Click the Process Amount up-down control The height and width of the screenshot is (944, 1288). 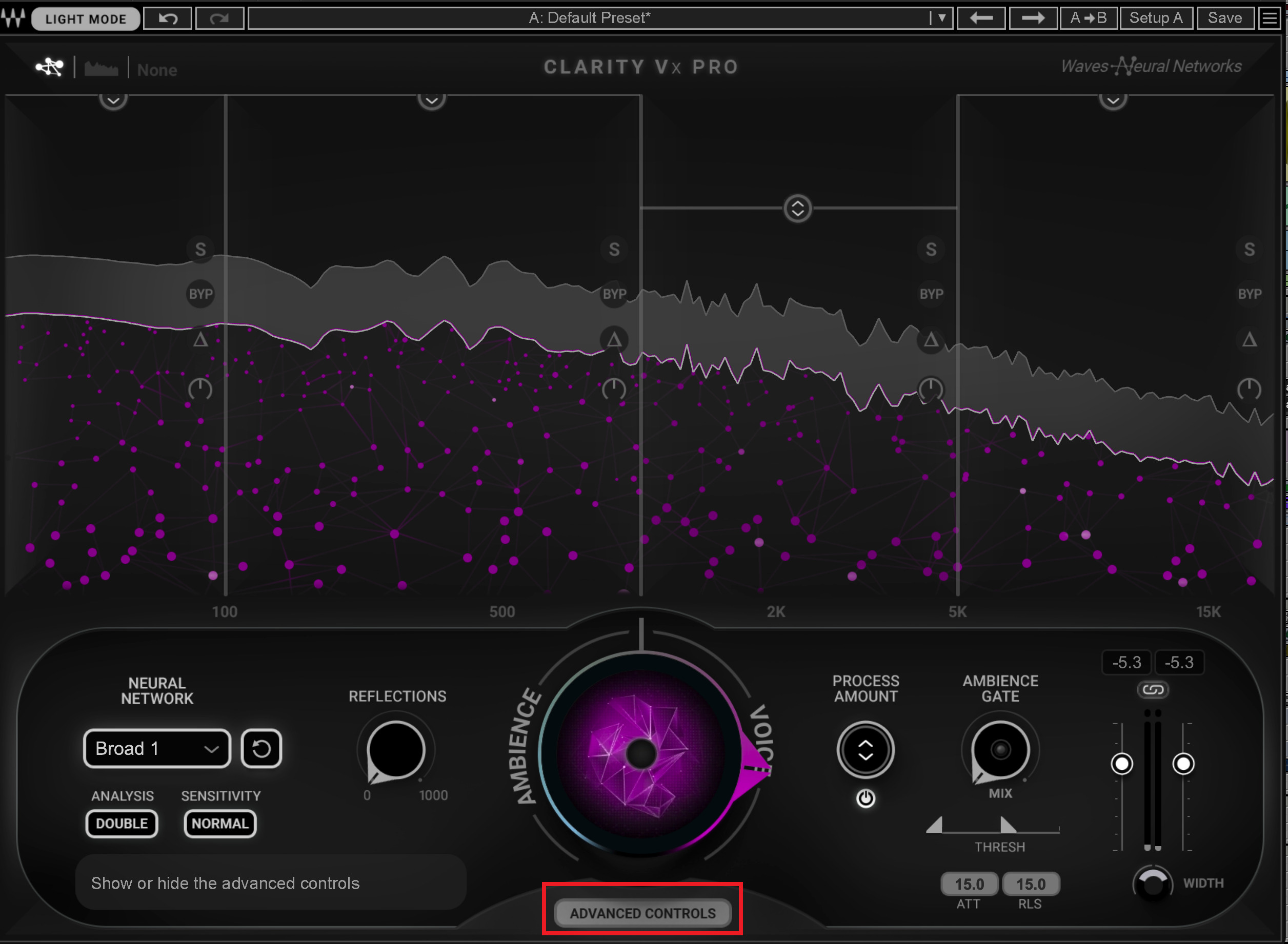866,750
